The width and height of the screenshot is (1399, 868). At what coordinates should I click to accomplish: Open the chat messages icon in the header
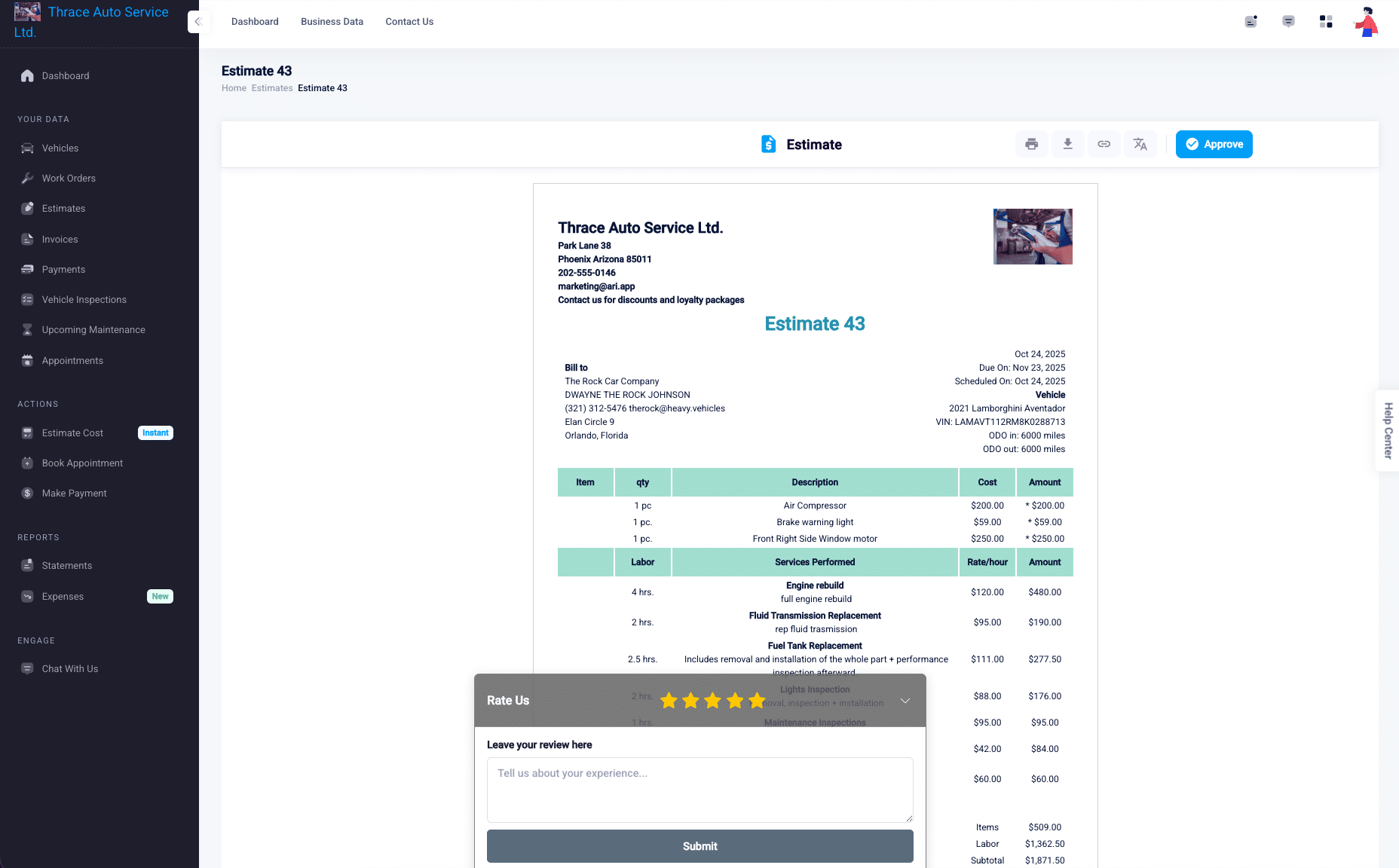click(1288, 22)
